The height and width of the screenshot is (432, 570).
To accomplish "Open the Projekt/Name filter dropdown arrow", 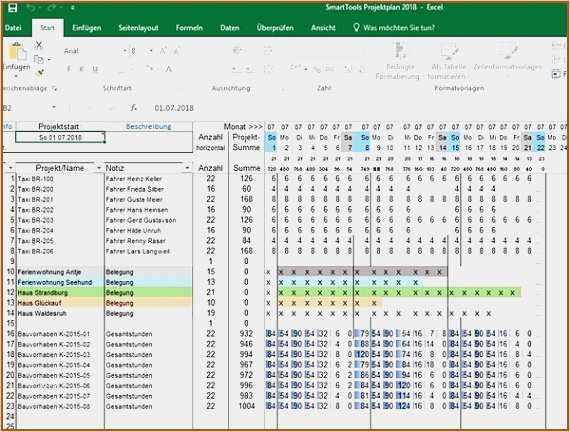I will pyautogui.click(x=99, y=168).
